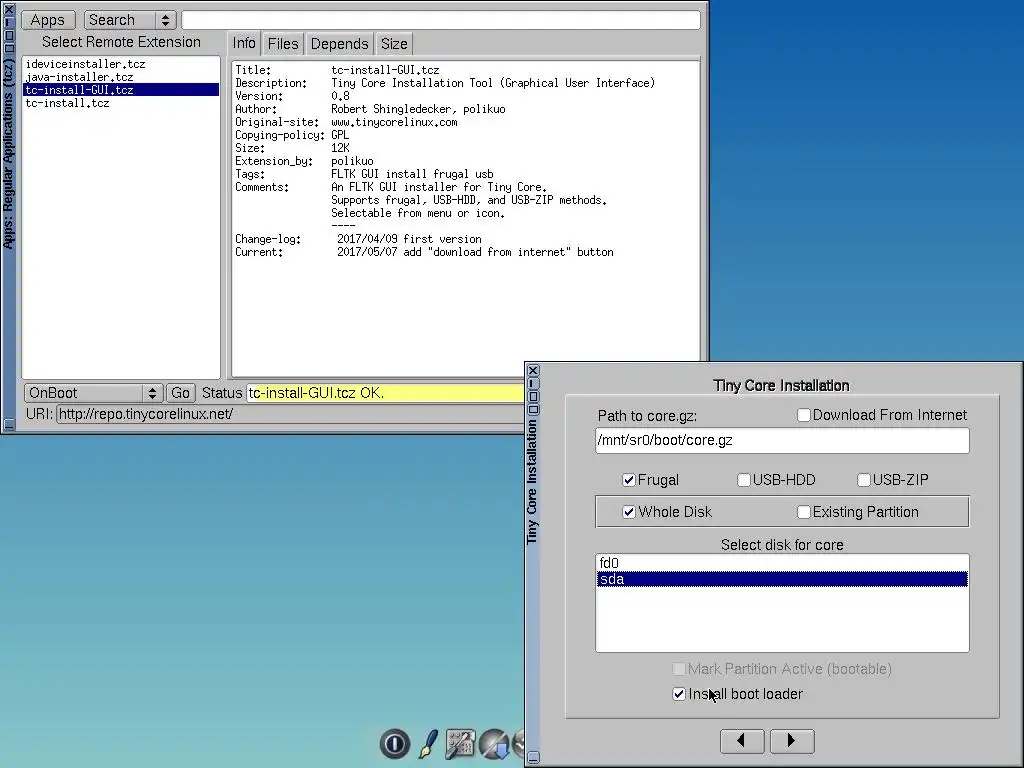The image size is (1024, 768).
Task: Launch the Apps download-arrow dock icon
Action: 494,744
